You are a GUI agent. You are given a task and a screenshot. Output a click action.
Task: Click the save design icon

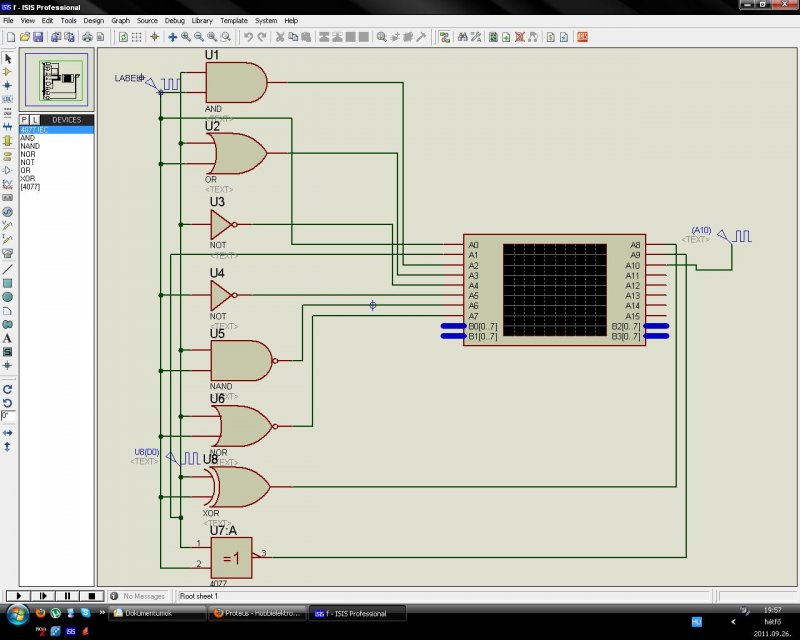click(38, 37)
